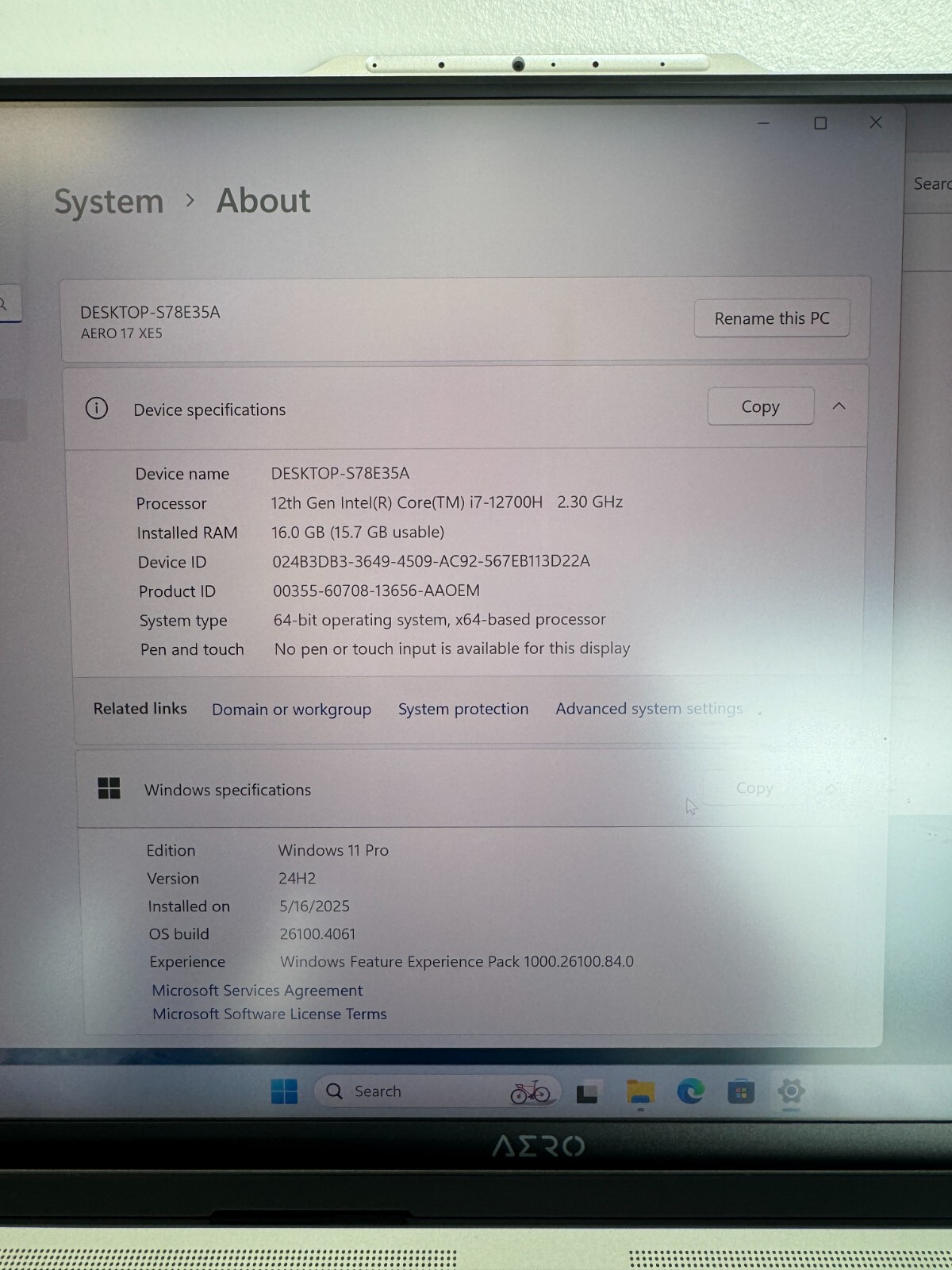This screenshot has width=952, height=1270.
Task: Click the Settings gear icon in taskbar
Action: coord(791,1091)
